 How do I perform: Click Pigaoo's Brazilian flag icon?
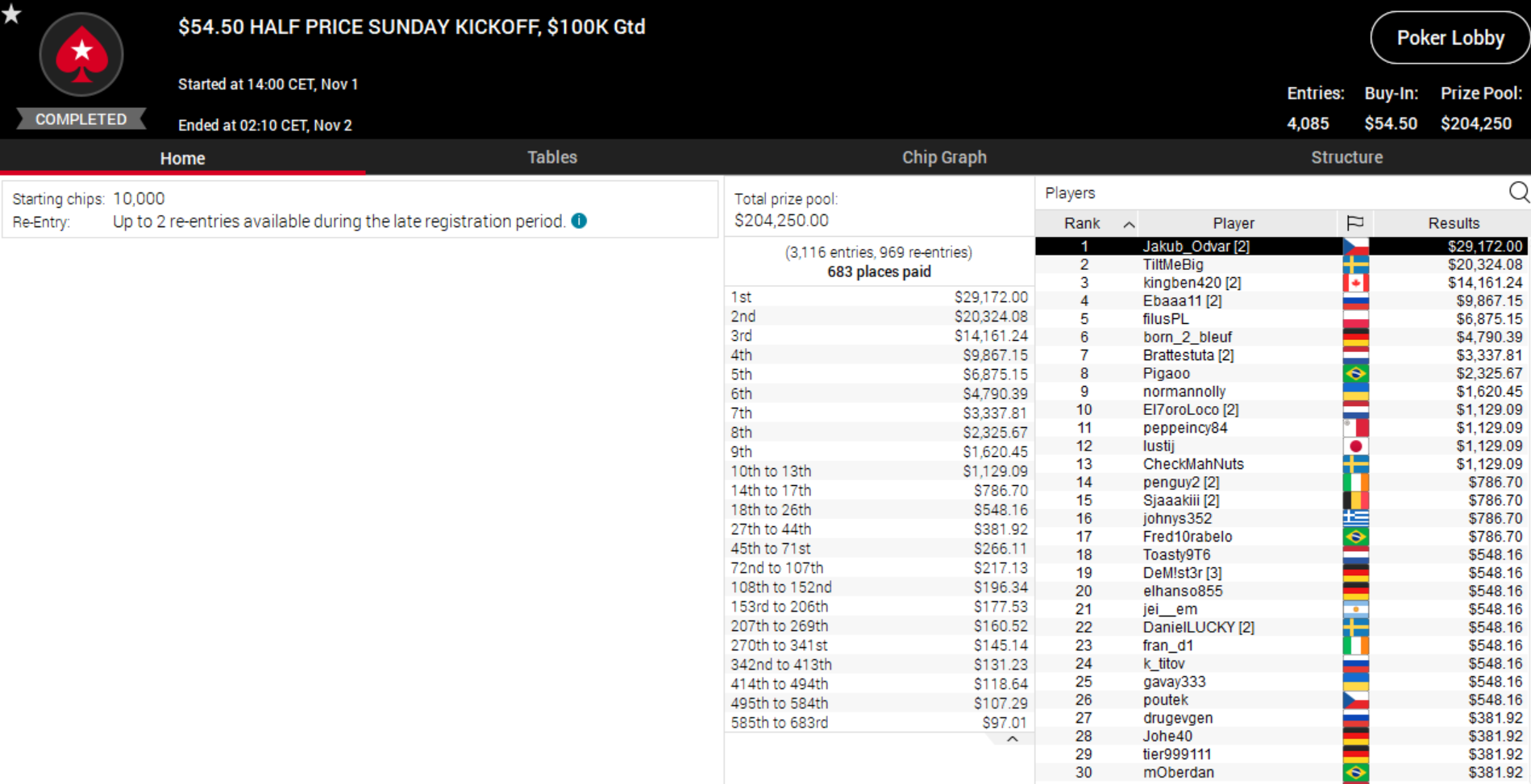pyautogui.click(x=1355, y=374)
